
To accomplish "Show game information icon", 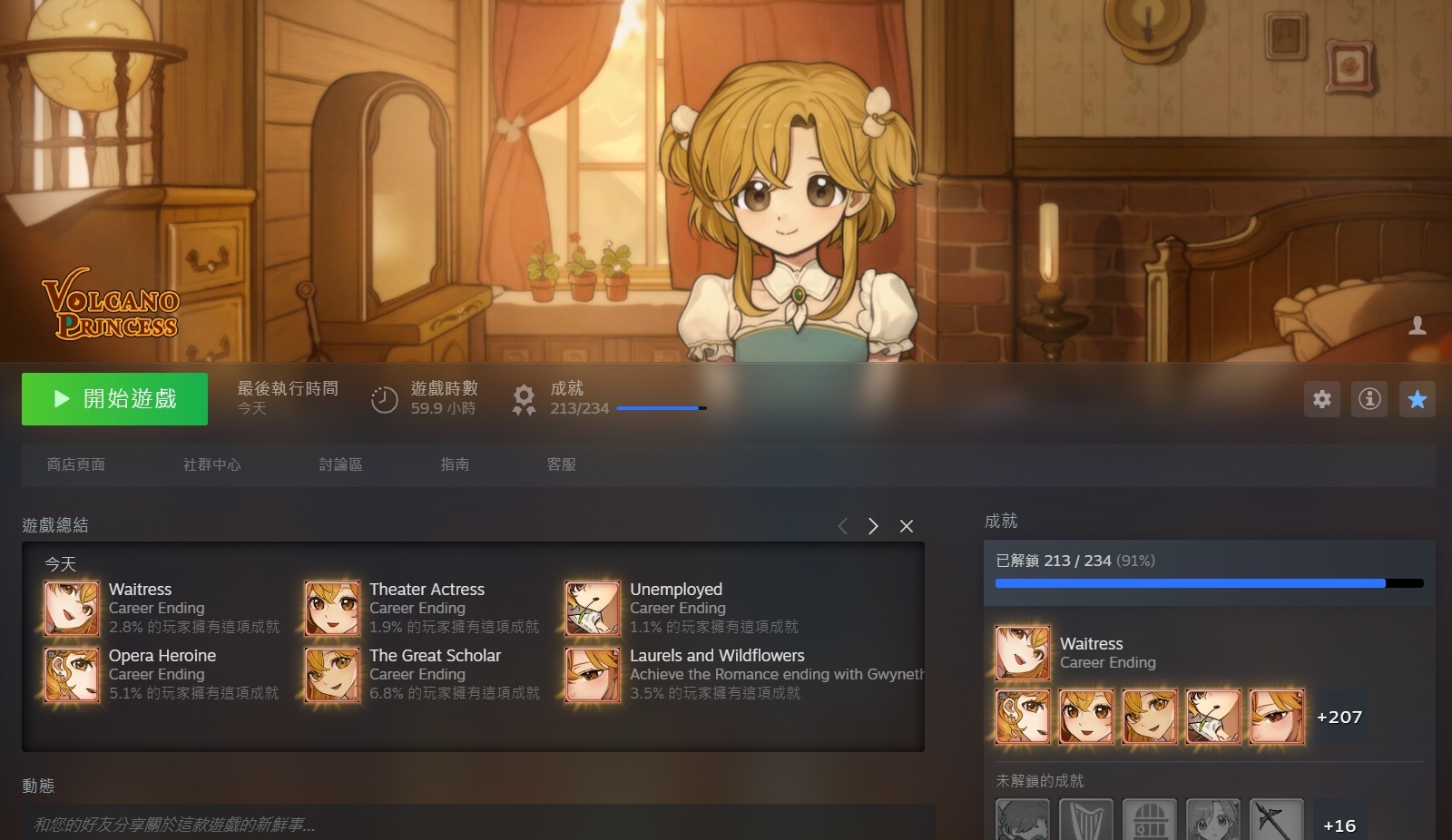I will tap(1369, 399).
